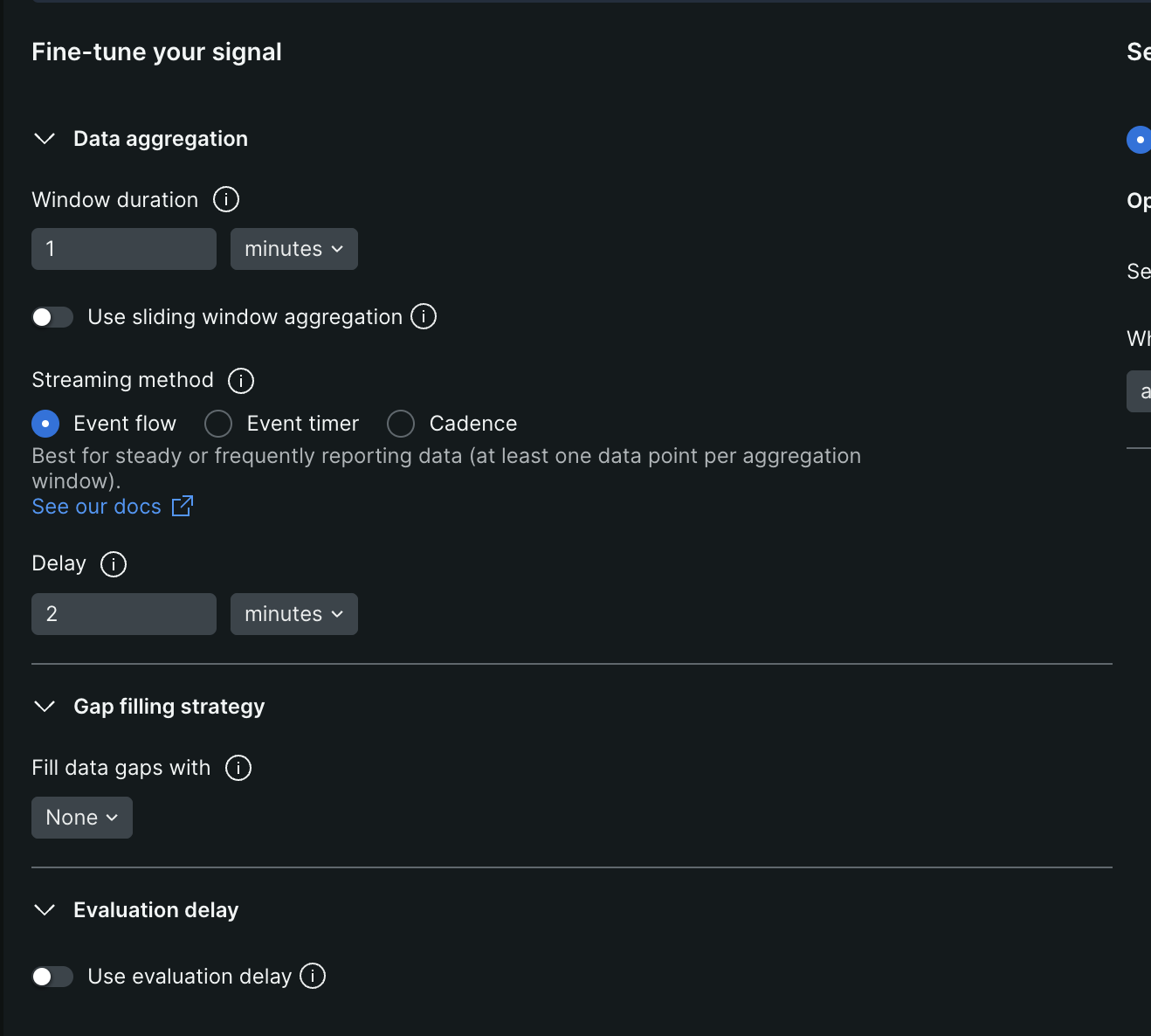Show Streaming method info icon
The width and height of the screenshot is (1151, 1036).
pyautogui.click(x=241, y=381)
